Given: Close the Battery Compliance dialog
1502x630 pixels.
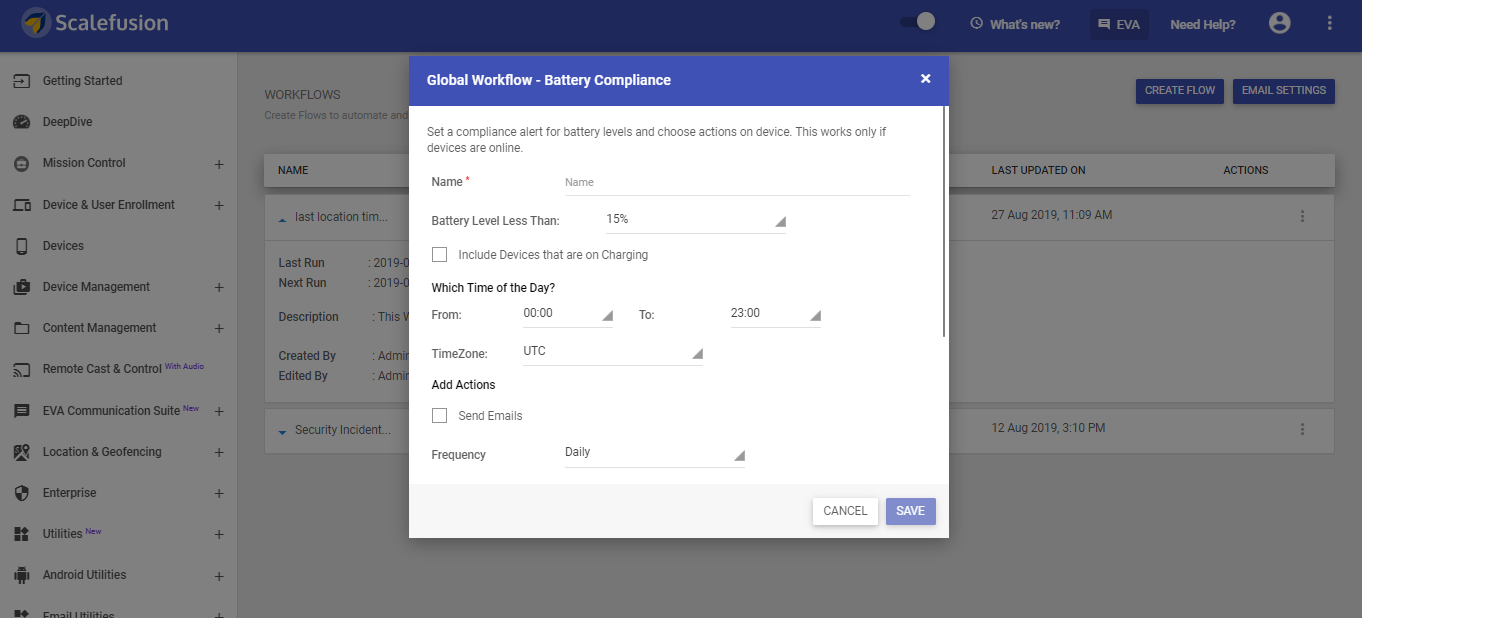Looking at the screenshot, I should (926, 79).
